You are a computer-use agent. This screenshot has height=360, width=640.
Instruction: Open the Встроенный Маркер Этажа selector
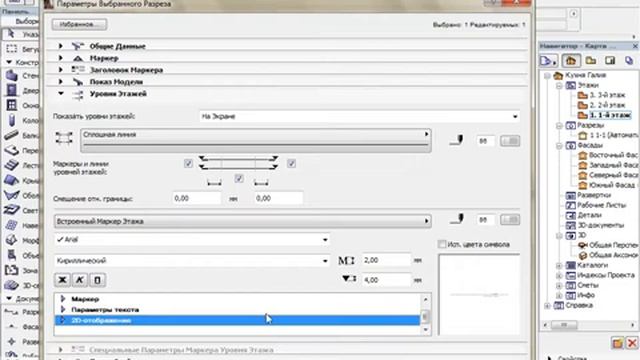point(242,221)
